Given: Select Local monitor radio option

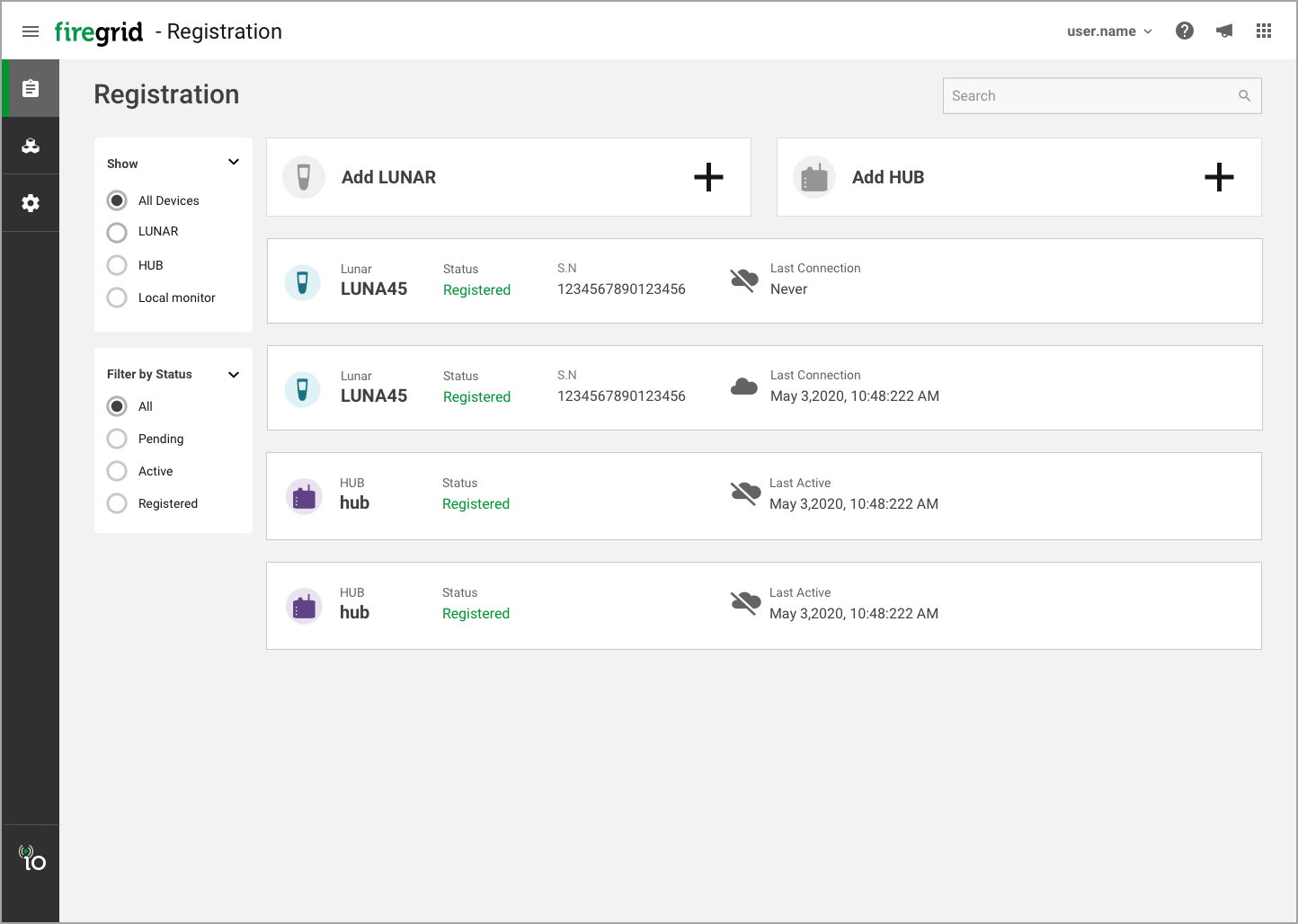Looking at the screenshot, I should click(117, 298).
